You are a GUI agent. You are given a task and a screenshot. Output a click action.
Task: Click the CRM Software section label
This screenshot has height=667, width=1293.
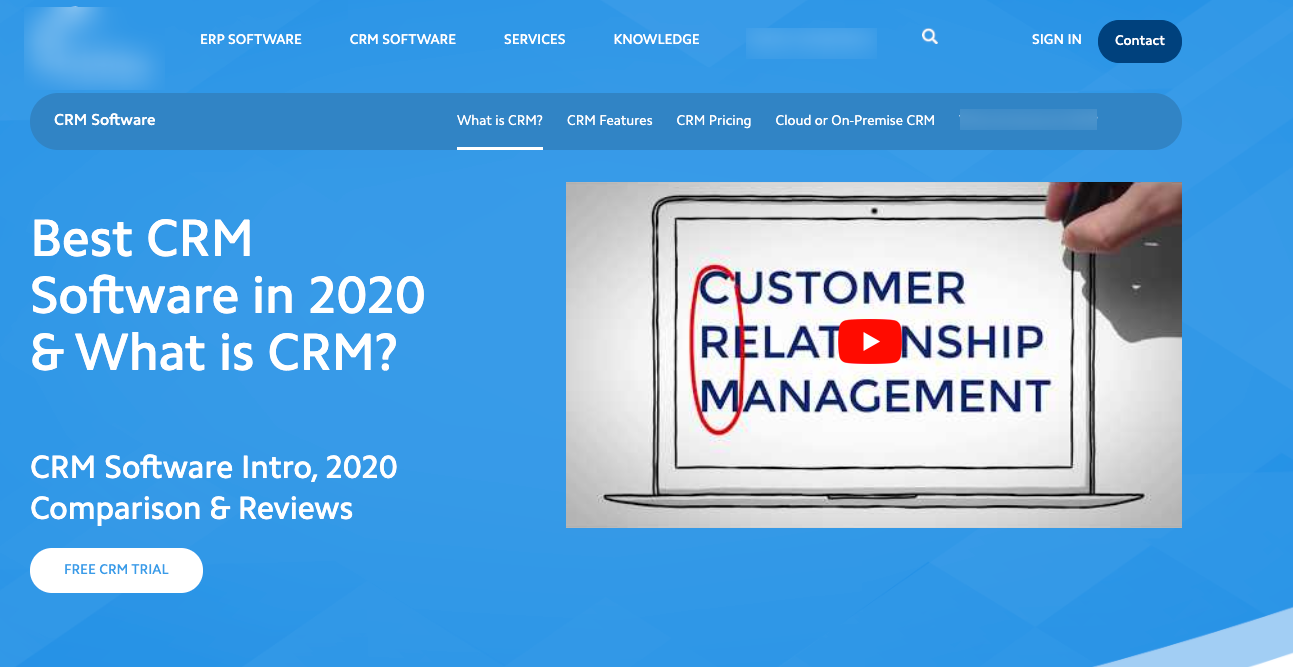[x=105, y=120]
